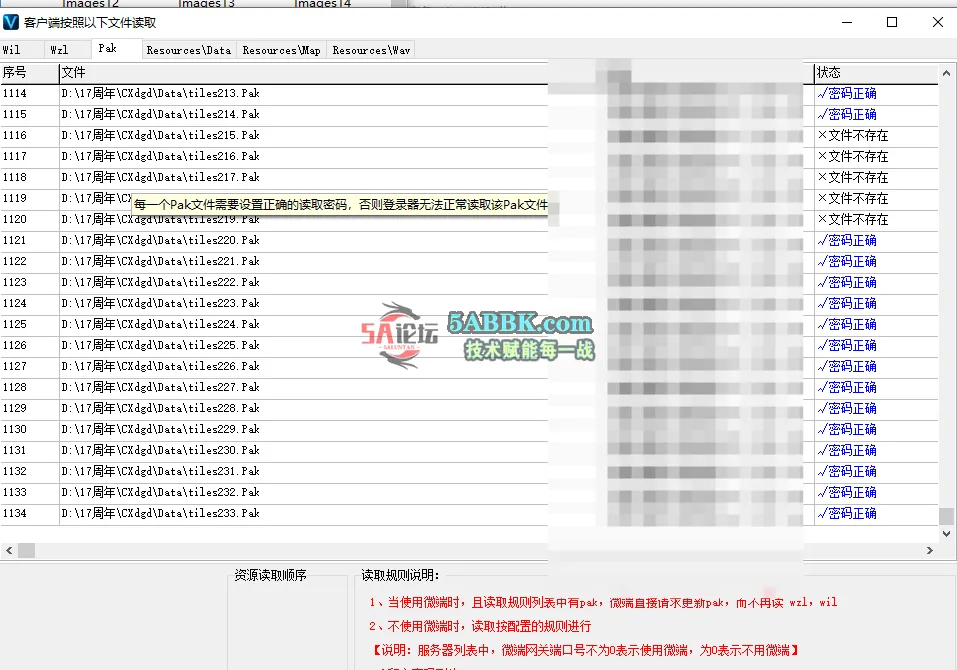Click the 资源读取顺序 group label
The width and height of the screenshot is (957, 670).
click(x=270, y=575)
